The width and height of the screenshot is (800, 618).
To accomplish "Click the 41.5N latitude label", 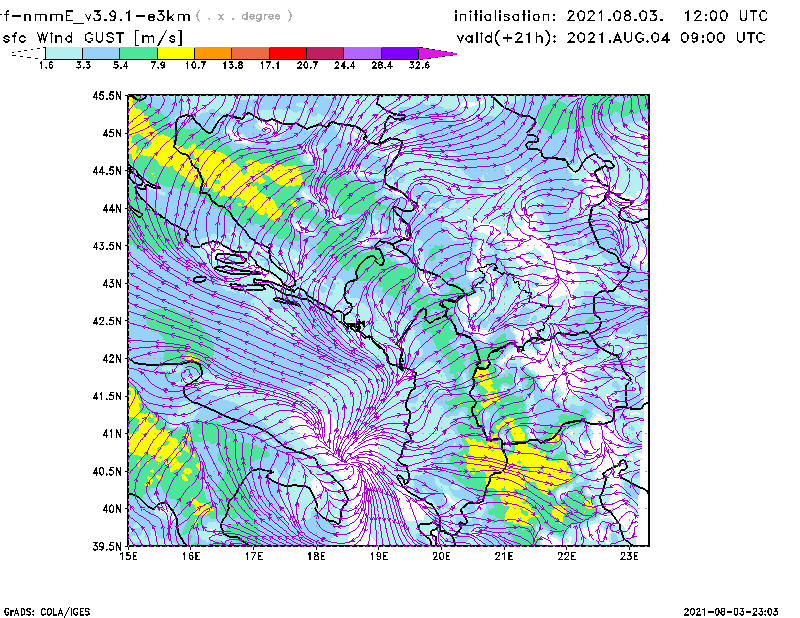I will [x=107, y=396].
